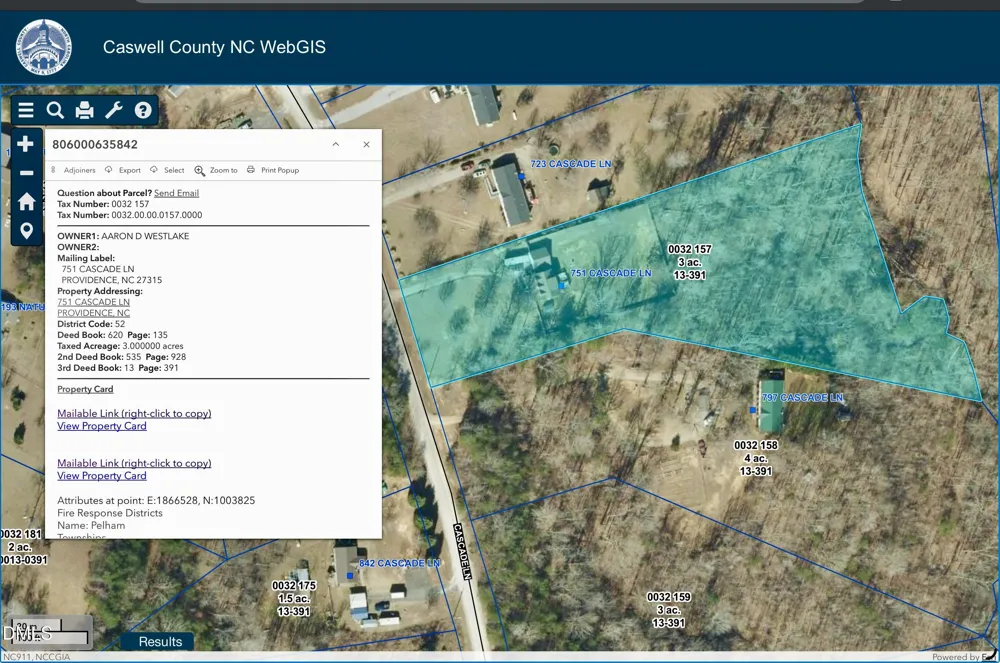Click parcel label 0032 158 on map
This screenshot has width=1000, height=663.
[756, 458]
